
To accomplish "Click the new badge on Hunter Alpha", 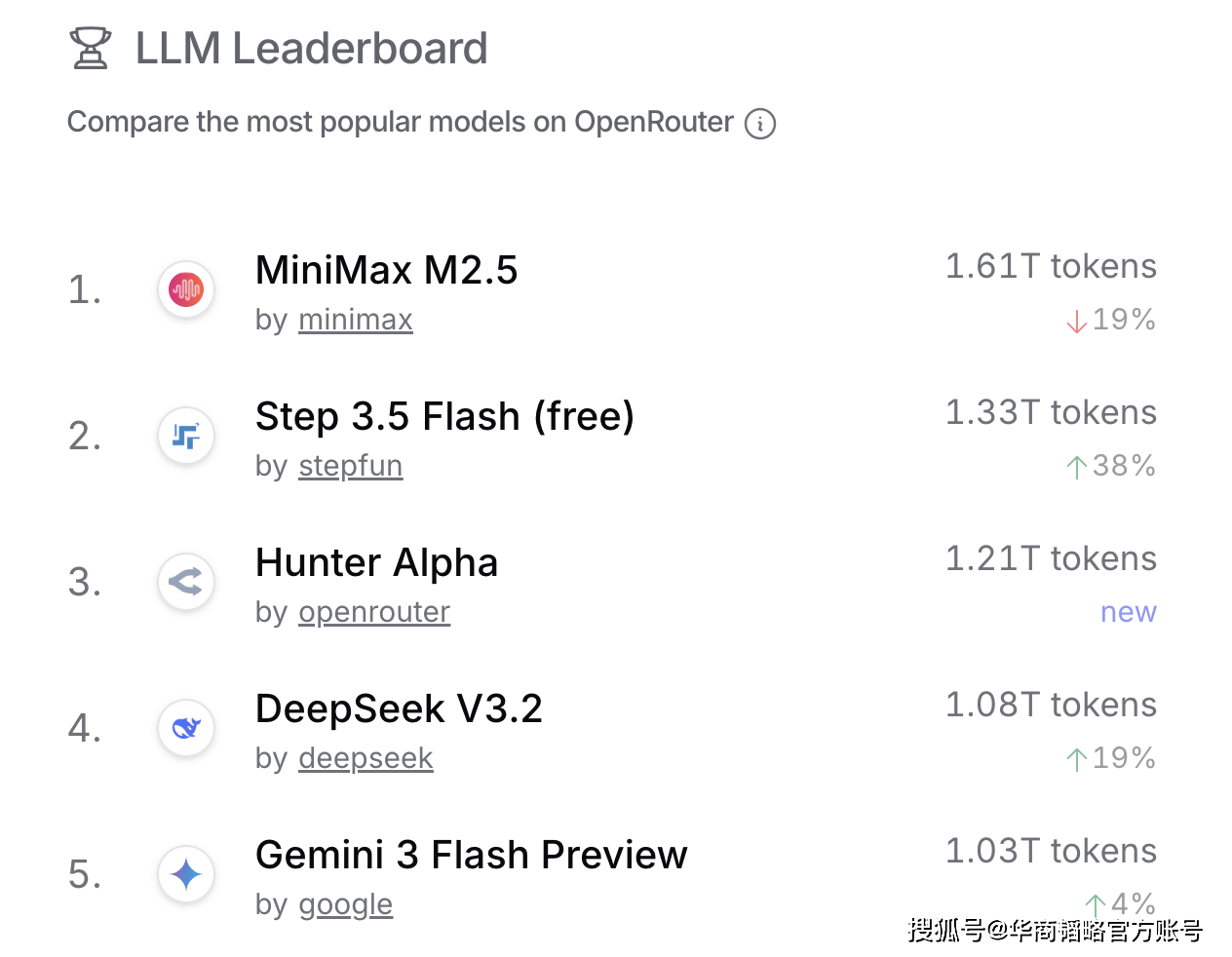I will coord(1128,612).
